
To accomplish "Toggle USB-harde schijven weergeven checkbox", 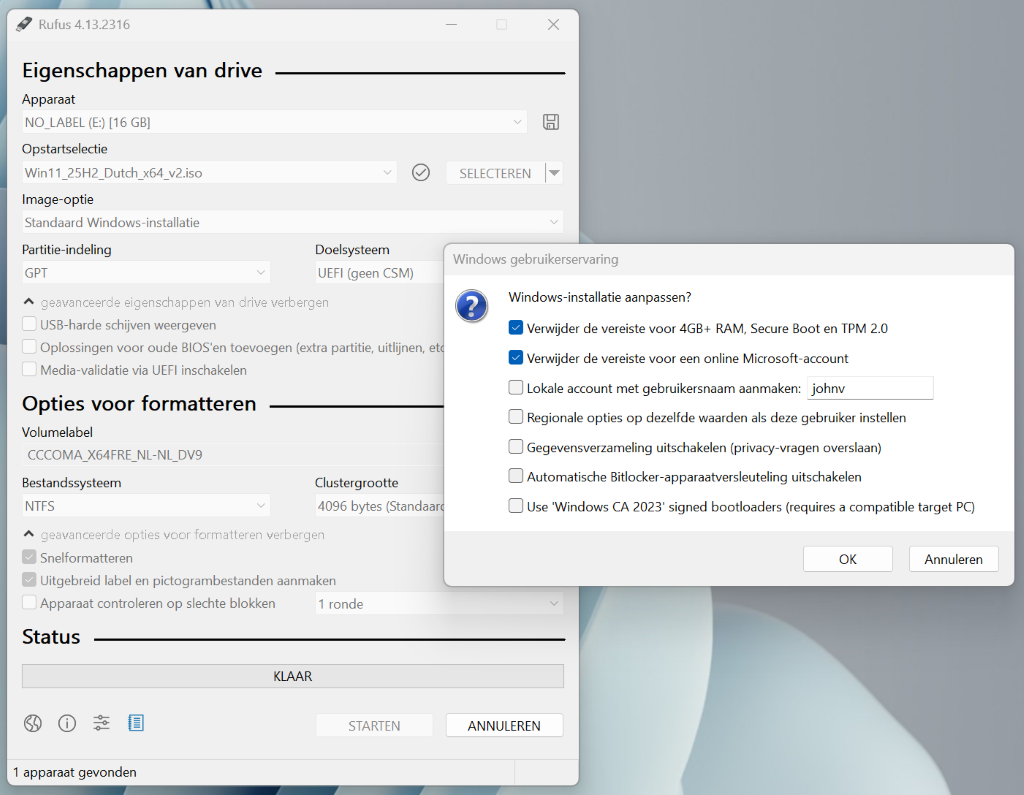I will point(29,325).
